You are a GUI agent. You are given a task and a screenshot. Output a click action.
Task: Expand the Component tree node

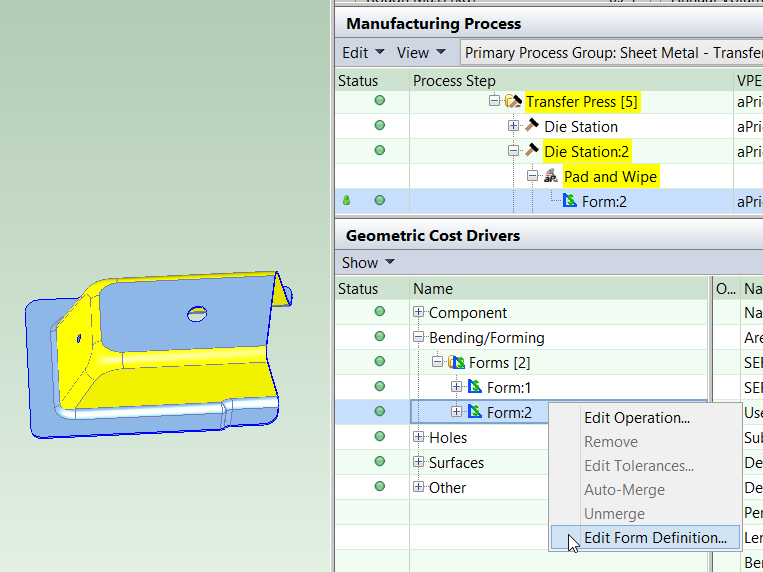[419, 313]
